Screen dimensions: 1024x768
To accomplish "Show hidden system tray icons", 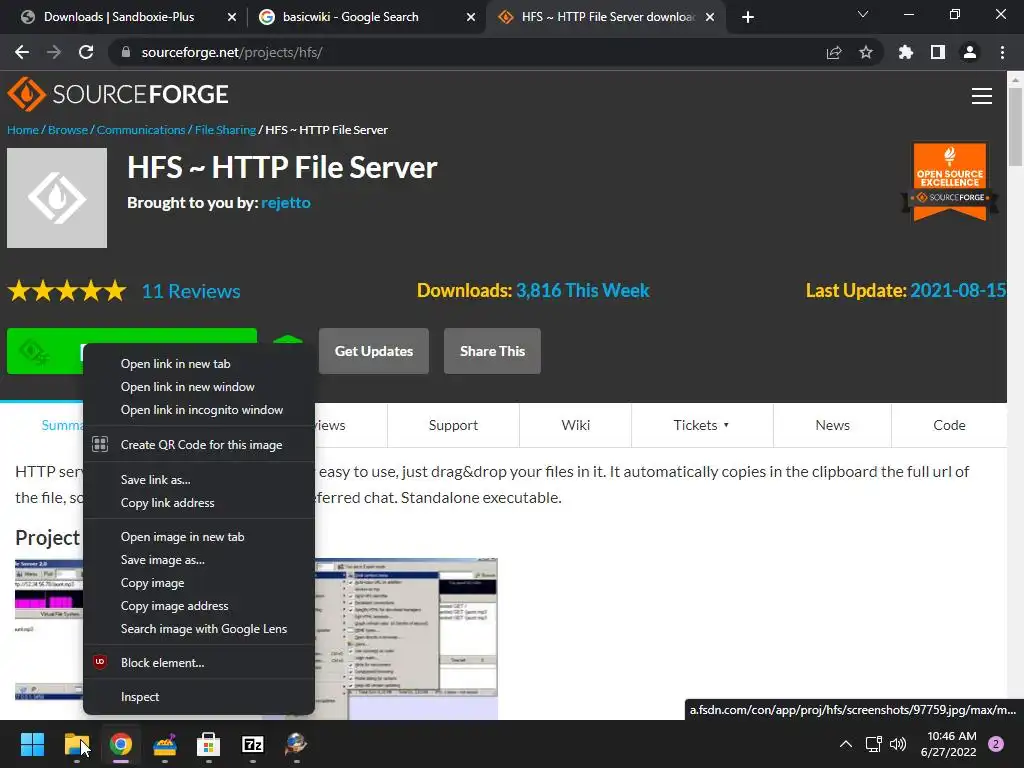I will pos(846,744).
